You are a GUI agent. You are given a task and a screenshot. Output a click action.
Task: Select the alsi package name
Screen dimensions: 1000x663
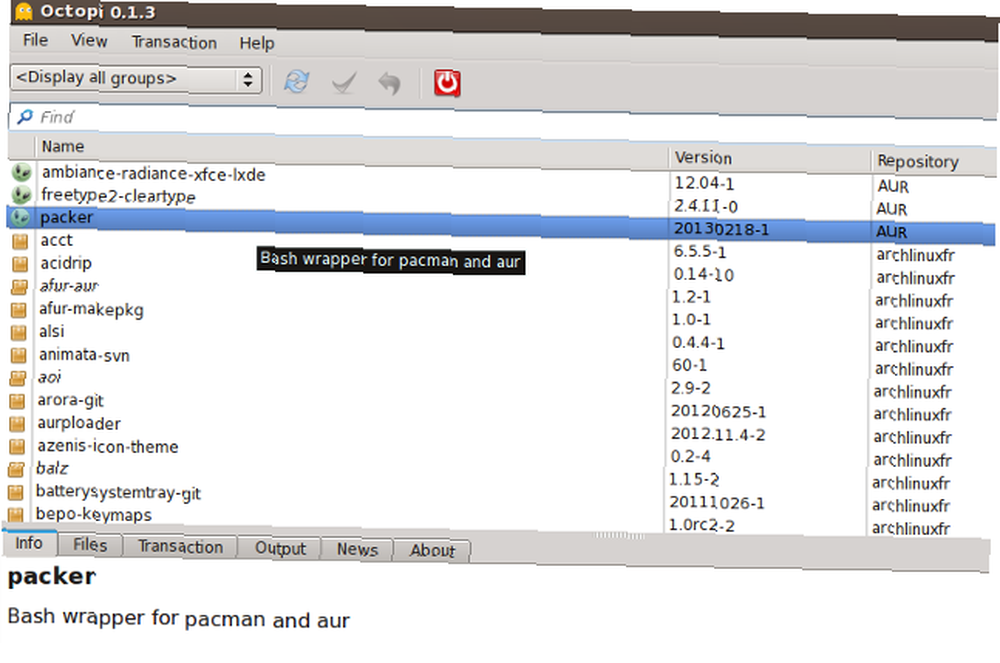click(51, 332)
